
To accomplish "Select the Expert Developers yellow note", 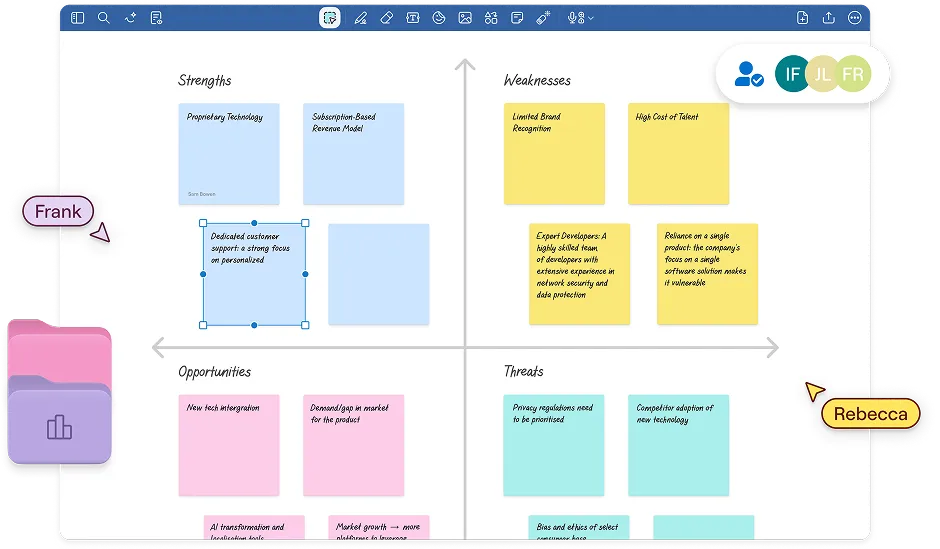I will pos(580,274).
